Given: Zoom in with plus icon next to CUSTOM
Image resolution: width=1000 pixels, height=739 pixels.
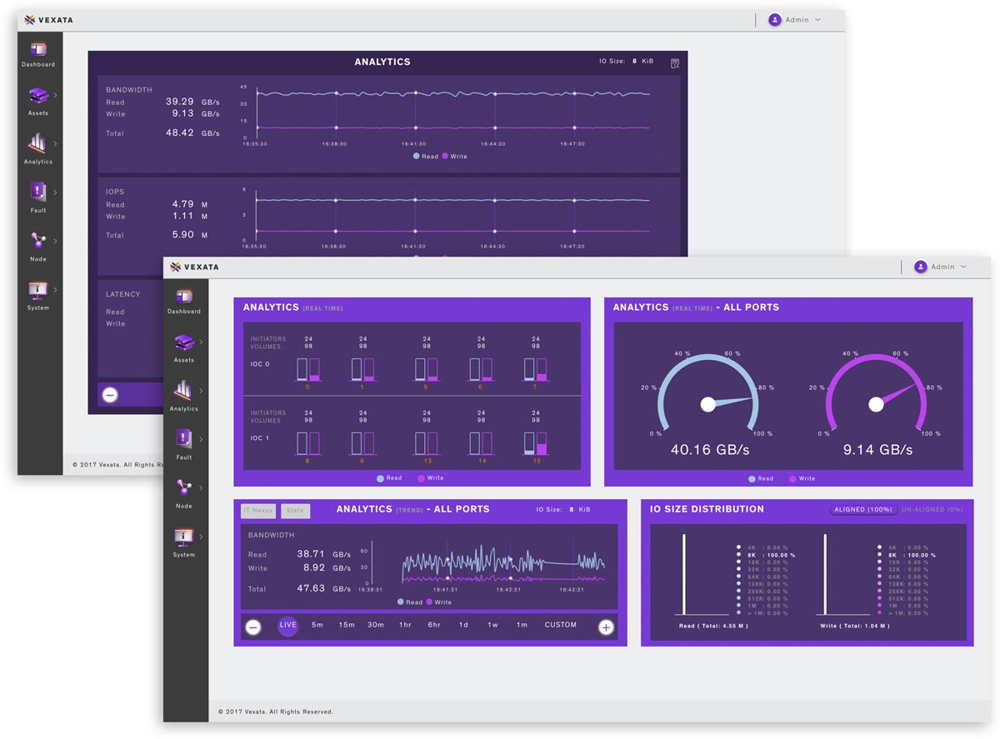Looking at the screenshot, I should (x=606, y=627).
